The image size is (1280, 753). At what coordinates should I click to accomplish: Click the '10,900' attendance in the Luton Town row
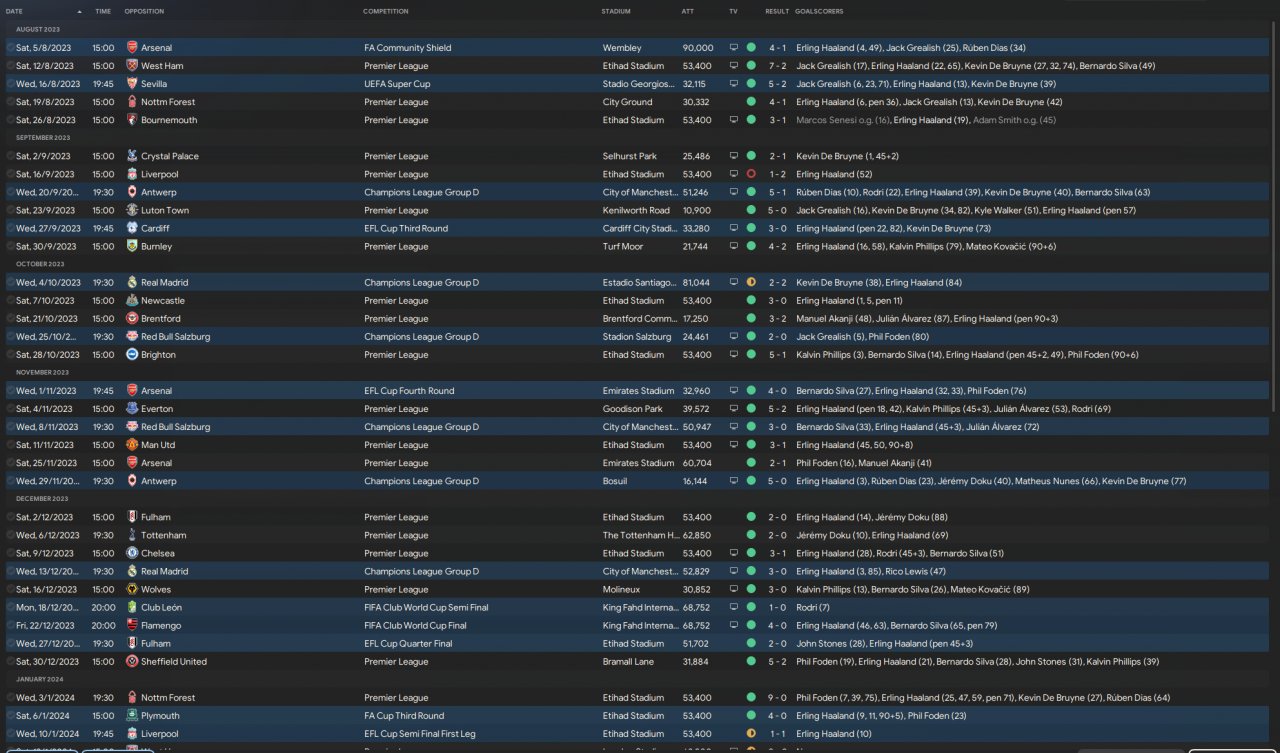click(x=697, y=210)
